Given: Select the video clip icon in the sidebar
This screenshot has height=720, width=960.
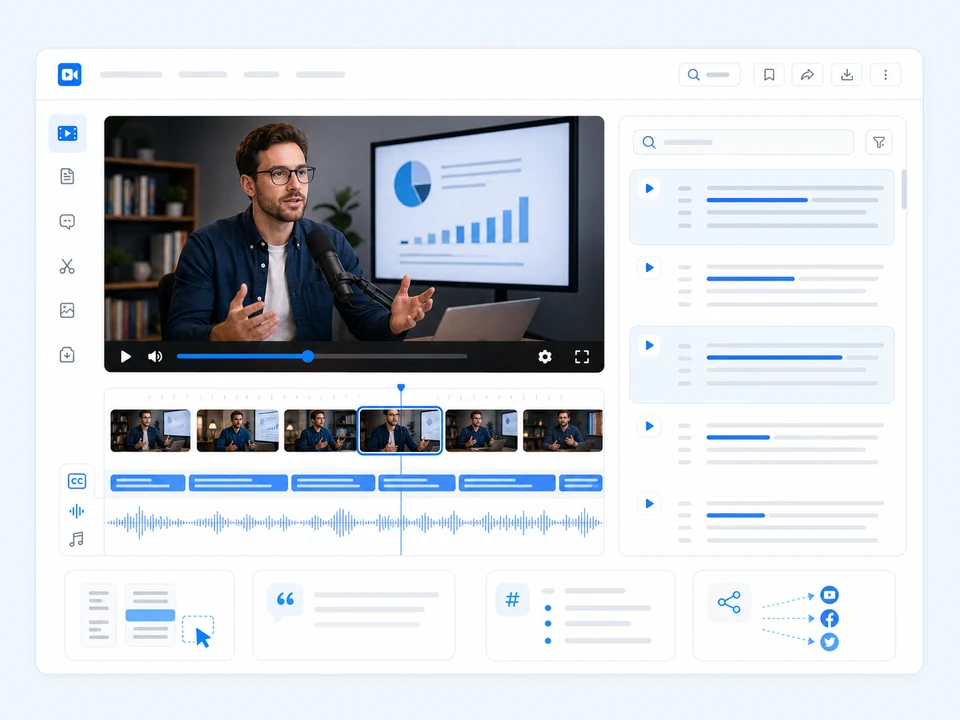Looking at the screenshot, I should click(67, 133).
